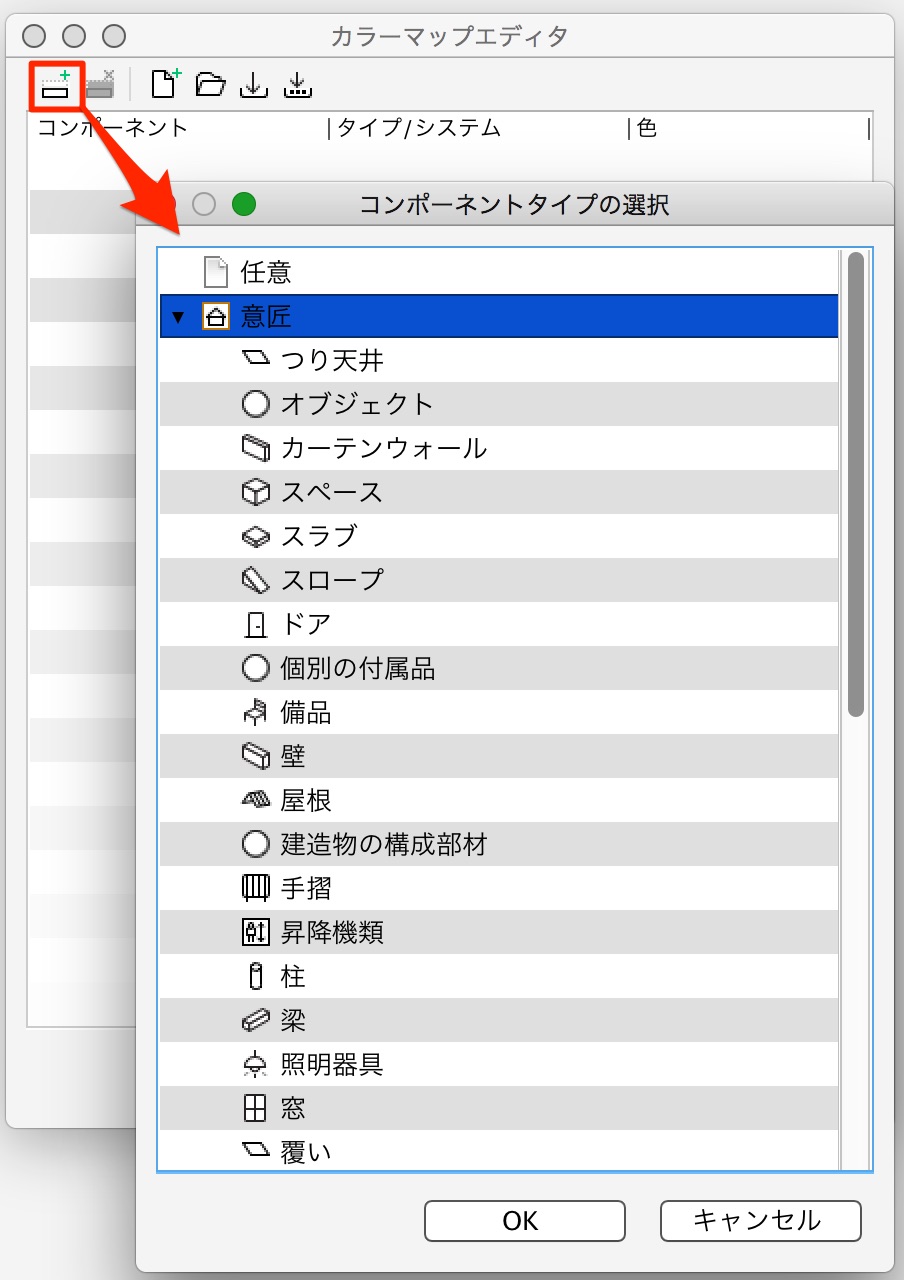Click the 壁 wall icon
The image size is (904, 1280).
click(x=256, y=756)
